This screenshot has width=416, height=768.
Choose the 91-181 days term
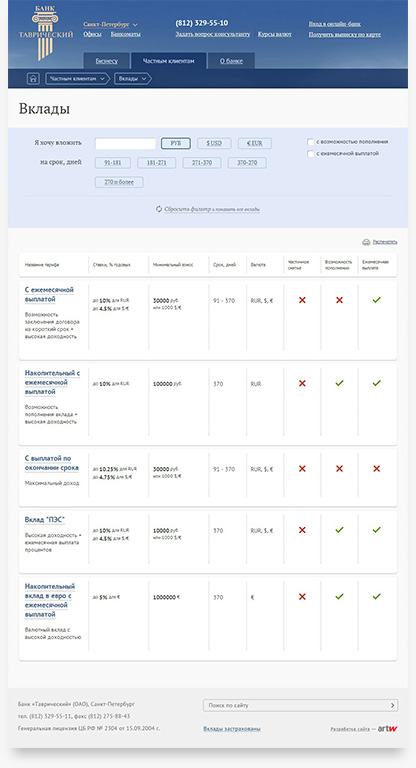[x=113, y=163]
